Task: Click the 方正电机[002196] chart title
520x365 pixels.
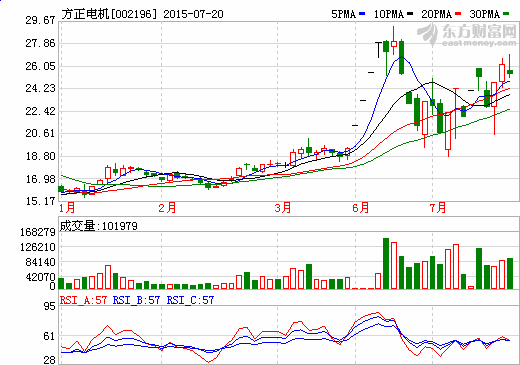Action: [109, 14]
